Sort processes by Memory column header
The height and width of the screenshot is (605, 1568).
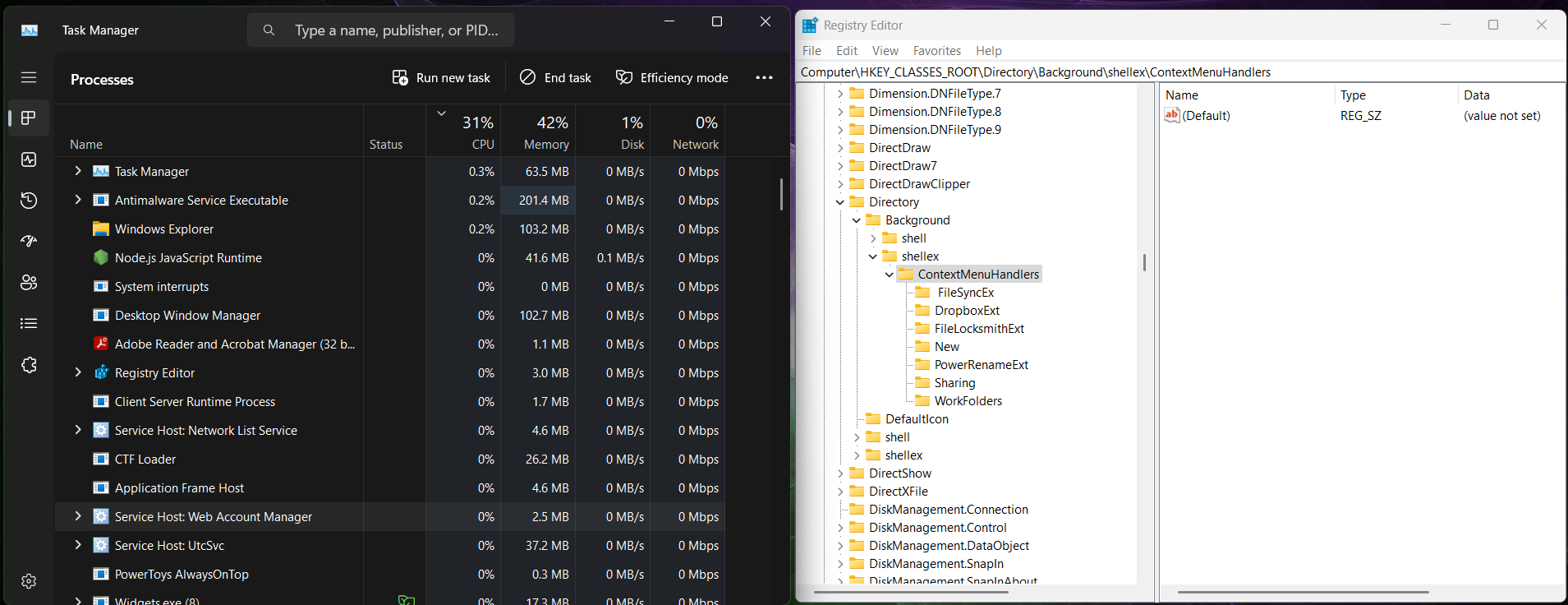tap(539, 132)
